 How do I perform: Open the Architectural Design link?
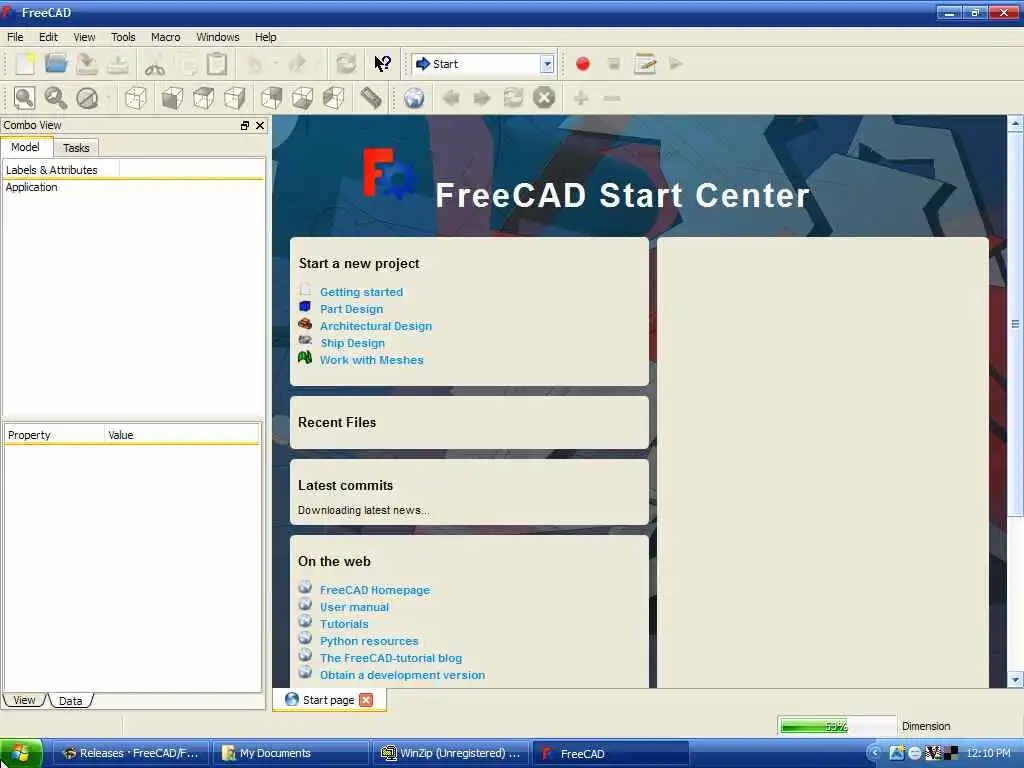click(376, 326)
